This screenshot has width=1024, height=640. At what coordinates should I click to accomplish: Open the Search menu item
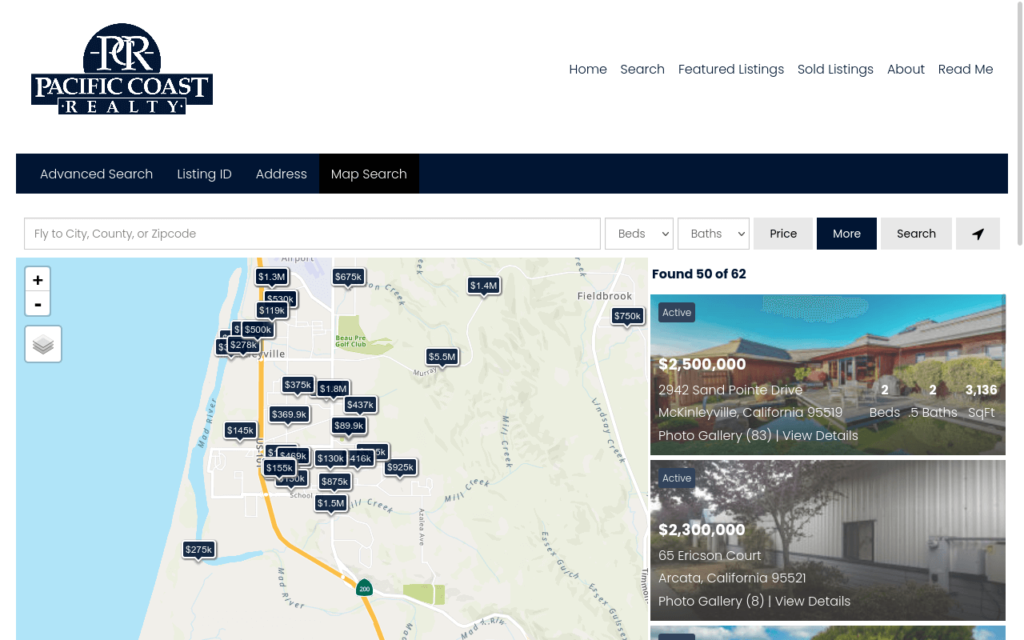tap(642, 69)
